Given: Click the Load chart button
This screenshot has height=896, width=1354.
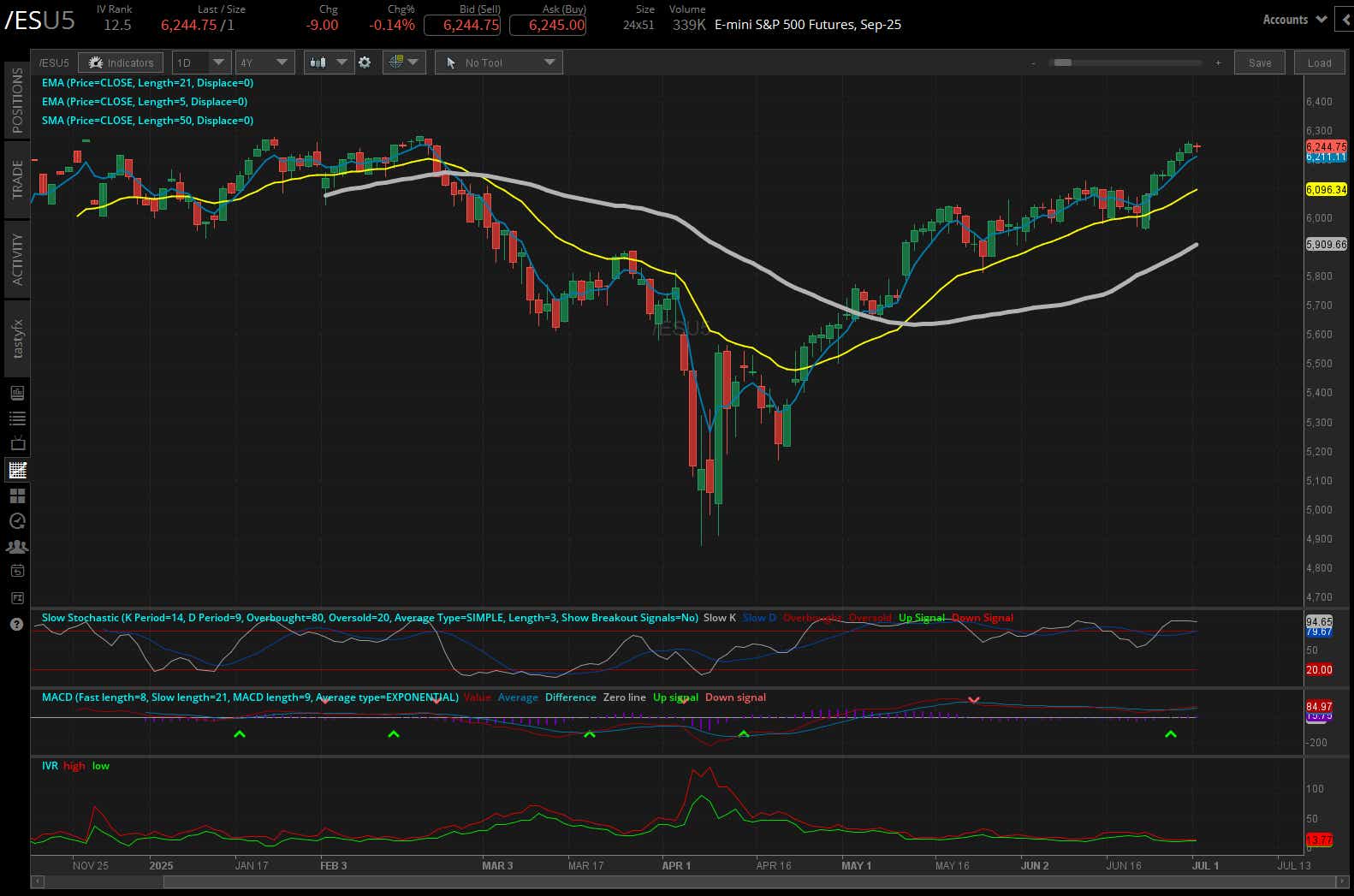Looking at the screenshot, I should click(x=1319, y=62).
